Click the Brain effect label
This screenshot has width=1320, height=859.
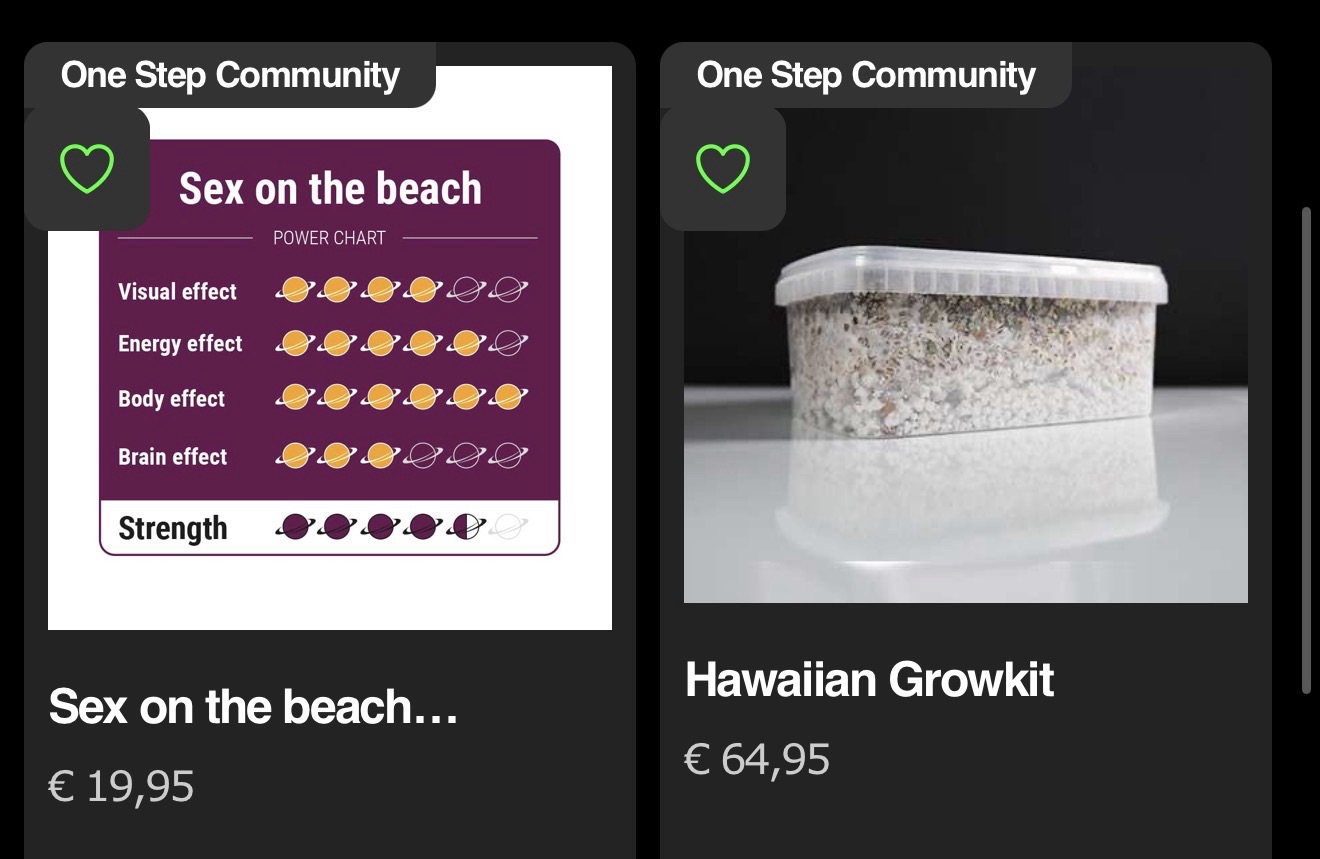click(x=173, y=457)
